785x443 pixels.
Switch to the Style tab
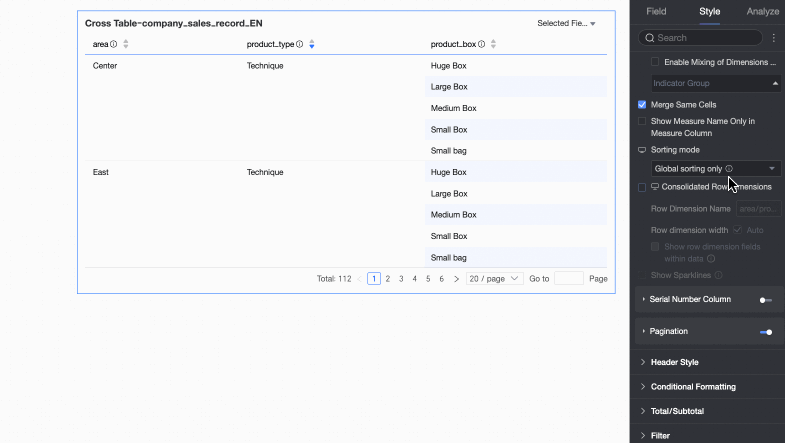pos(709,12)
